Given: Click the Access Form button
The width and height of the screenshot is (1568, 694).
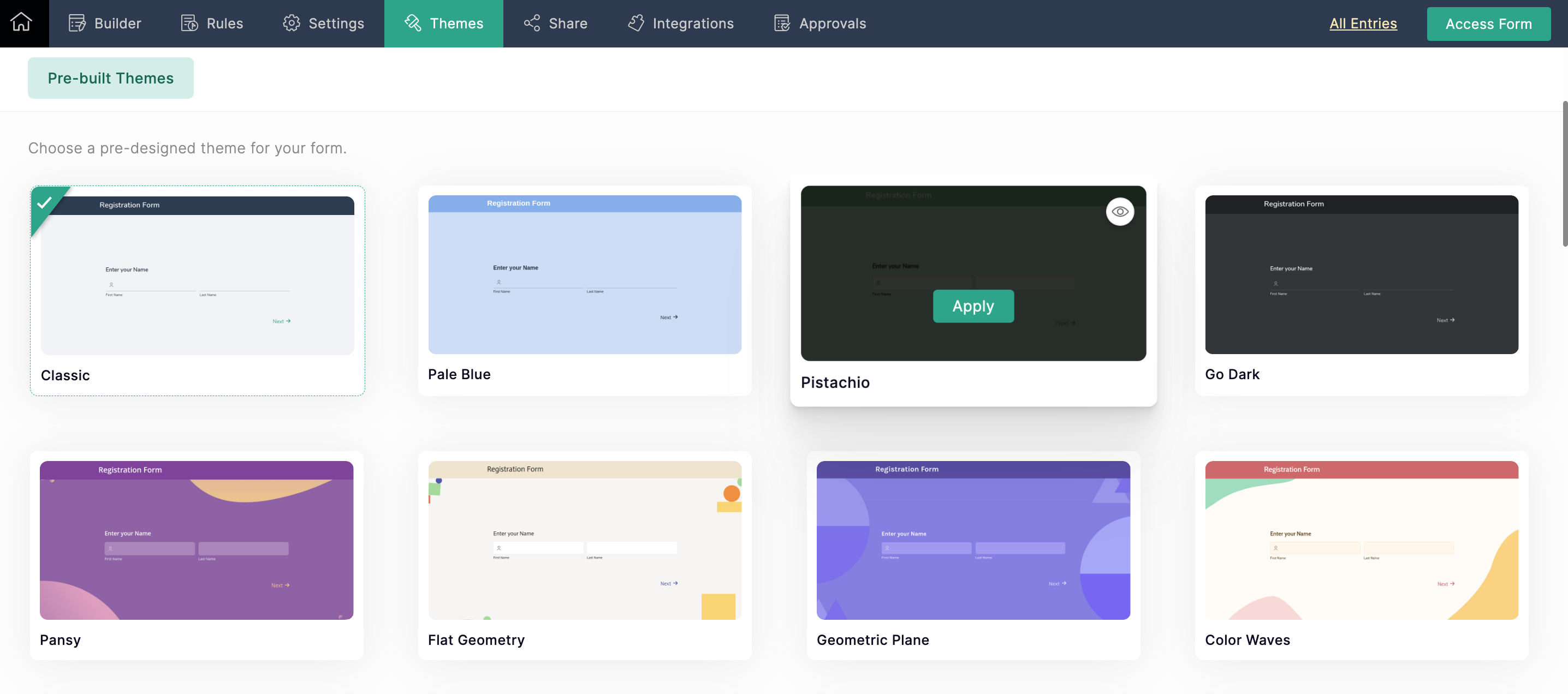Looking at the screenshot, I should [x=1488, y=23].
